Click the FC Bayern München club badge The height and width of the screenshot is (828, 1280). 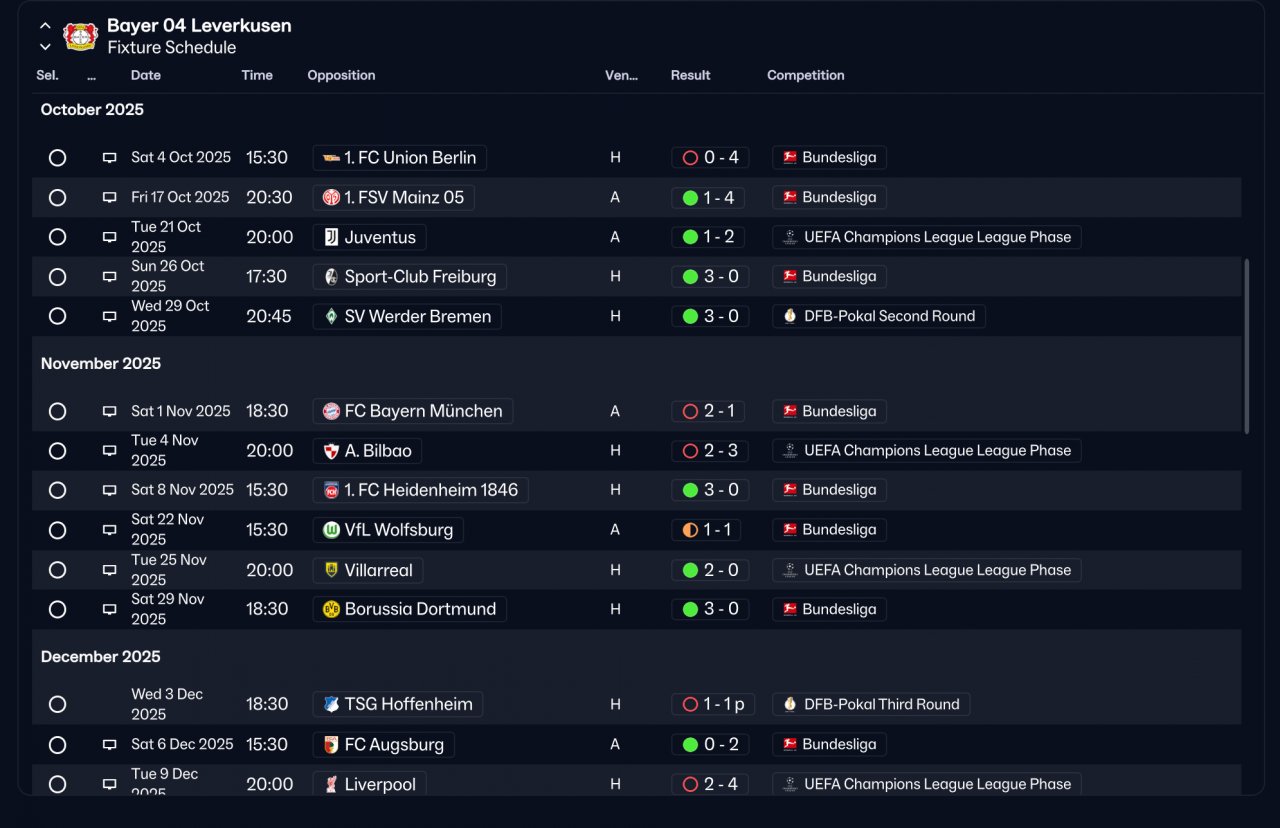331,411
